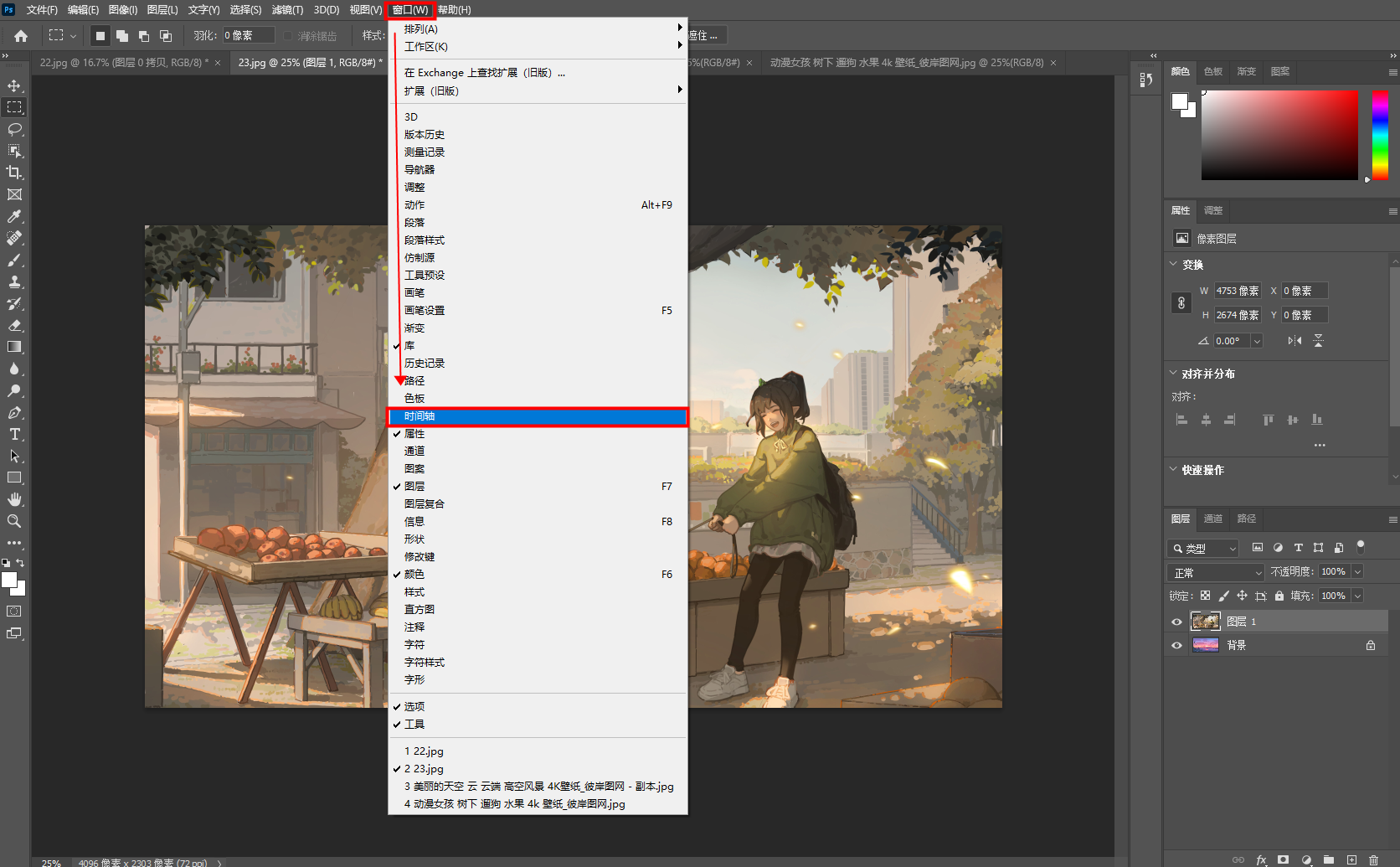Click the Align top edges icon
This screenshot has height=867, width=1400.
coord(1269,420)
